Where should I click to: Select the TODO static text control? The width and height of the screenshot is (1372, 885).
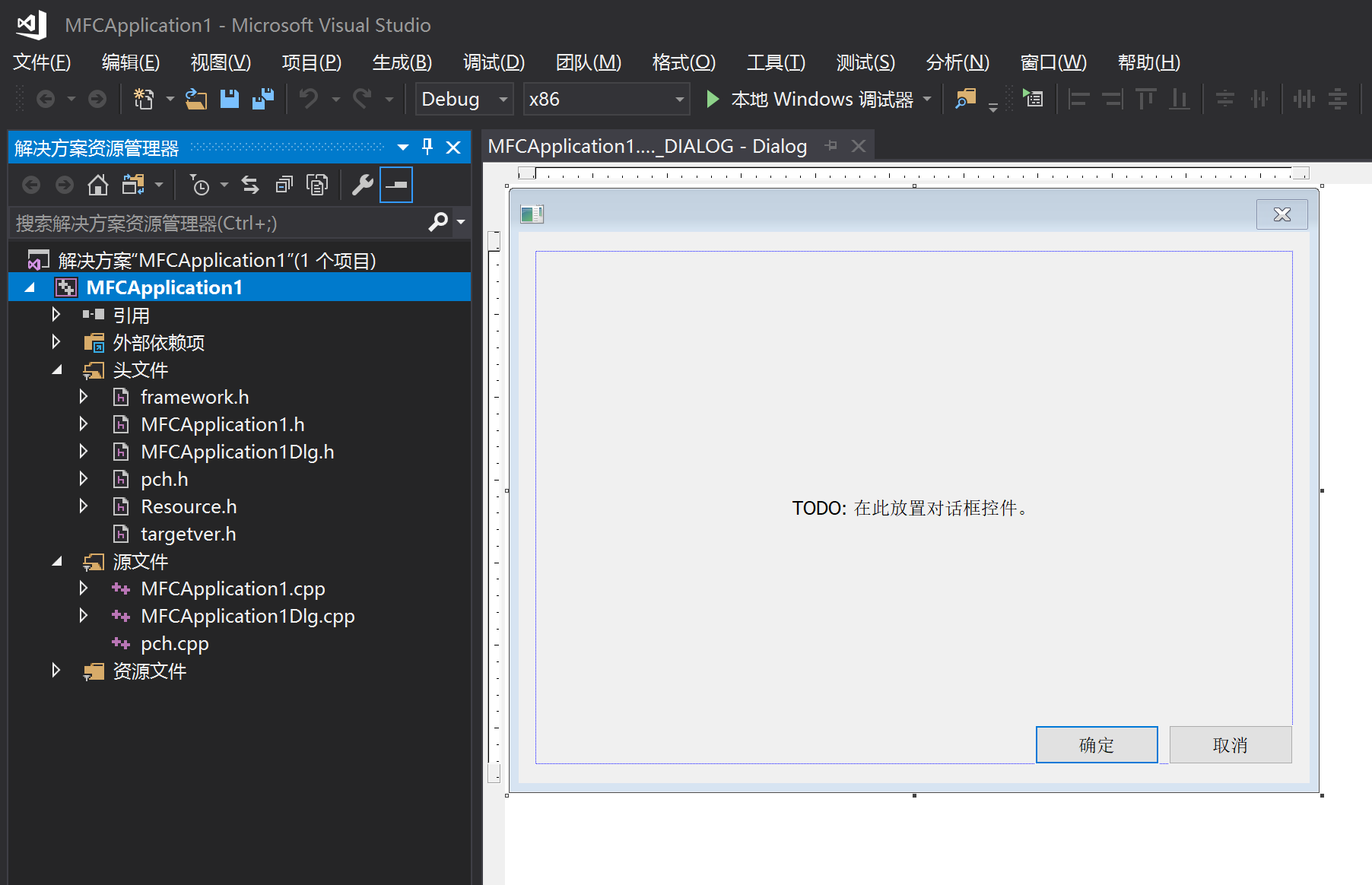911,508
